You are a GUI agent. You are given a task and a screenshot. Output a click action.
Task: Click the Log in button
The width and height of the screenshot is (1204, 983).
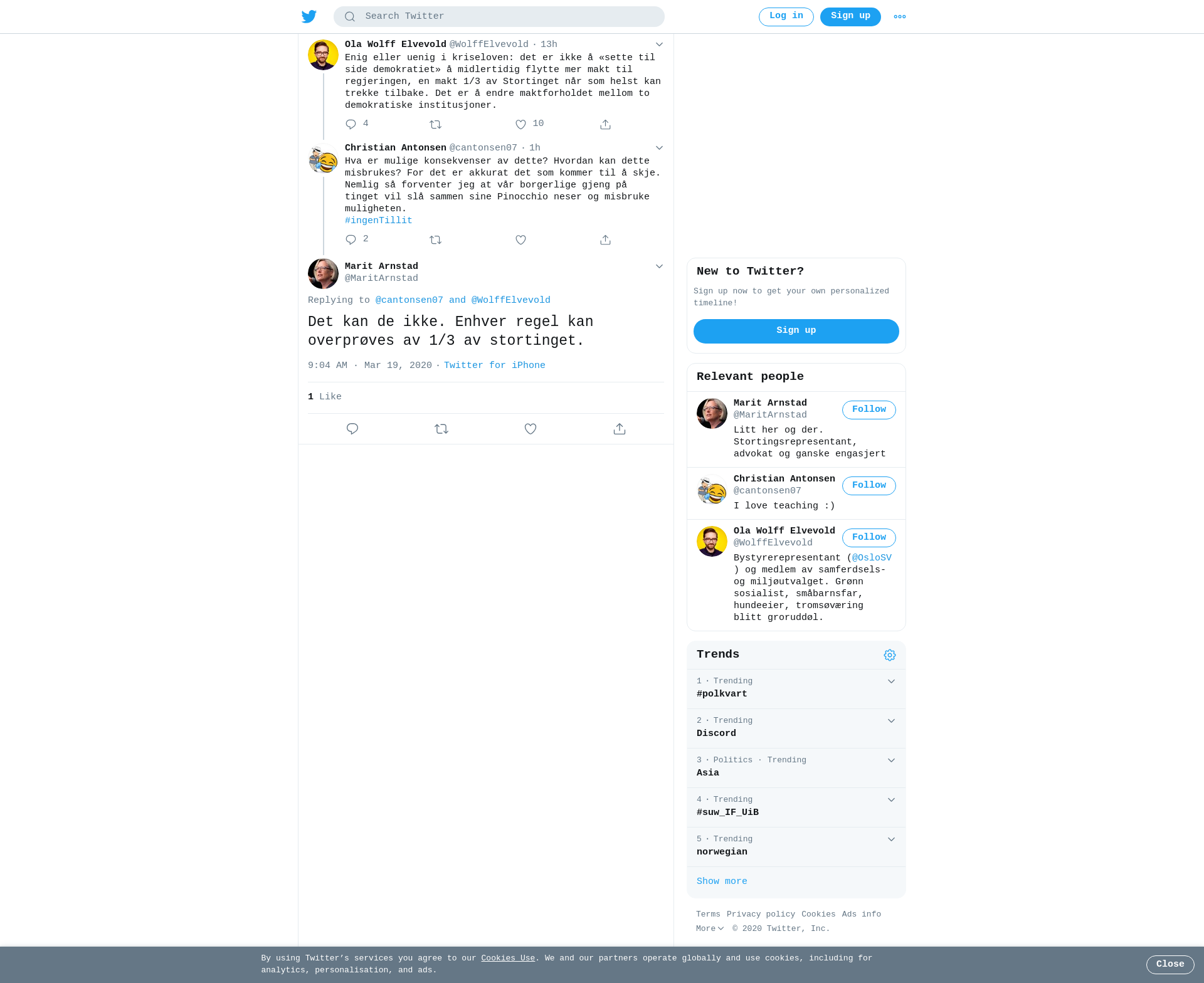786,16
